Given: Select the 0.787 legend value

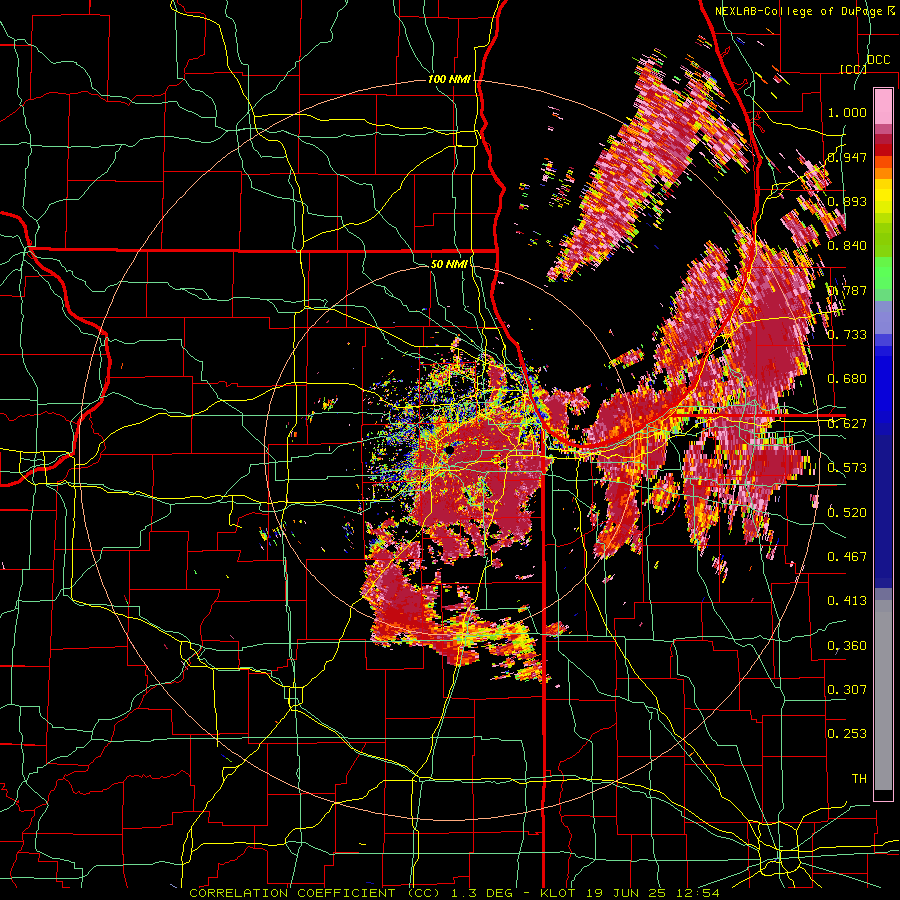Looking at the screenshot, I should [x=847, y=290].
